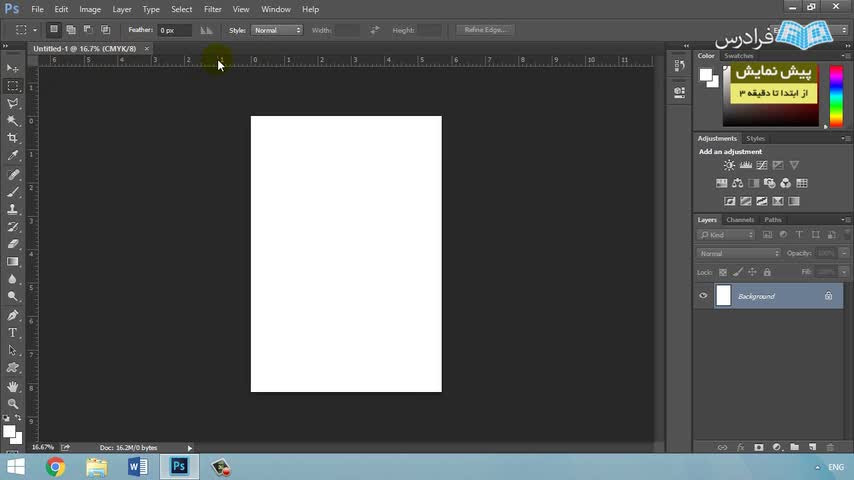
Task: Select the Healing Brush tool
Action: [13, 174]
